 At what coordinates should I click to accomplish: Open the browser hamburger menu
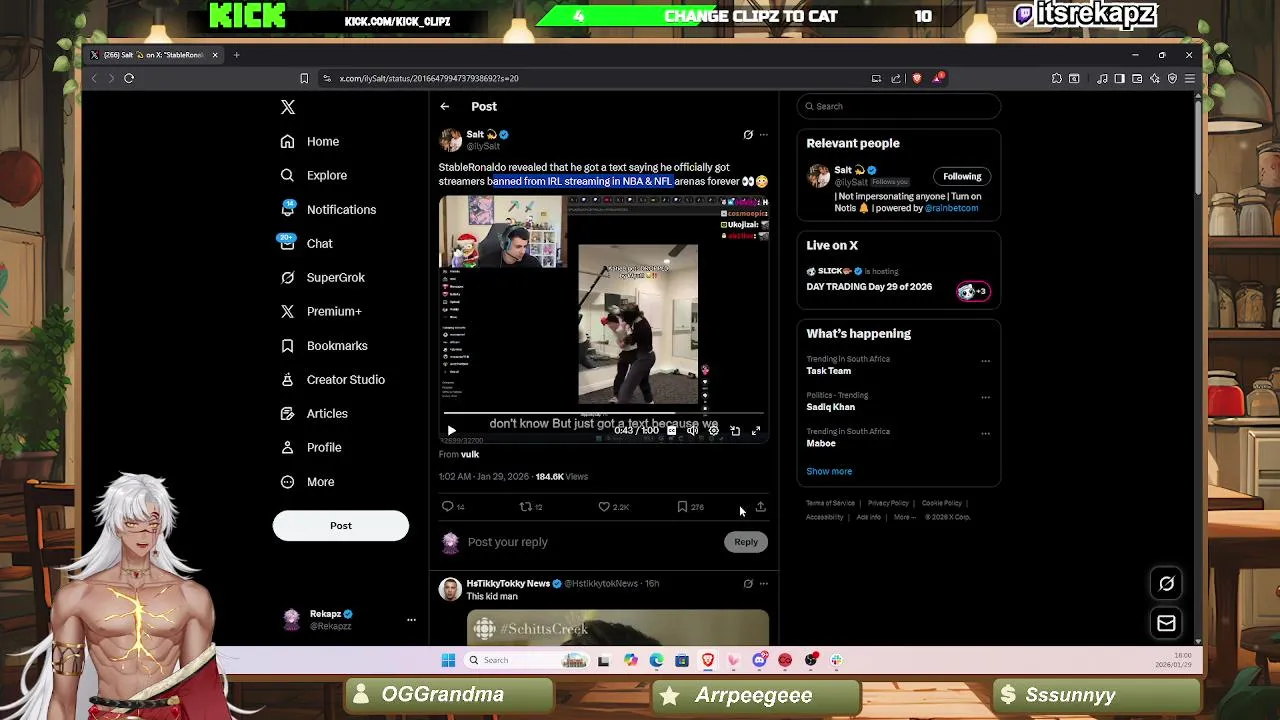(1189, 78)
